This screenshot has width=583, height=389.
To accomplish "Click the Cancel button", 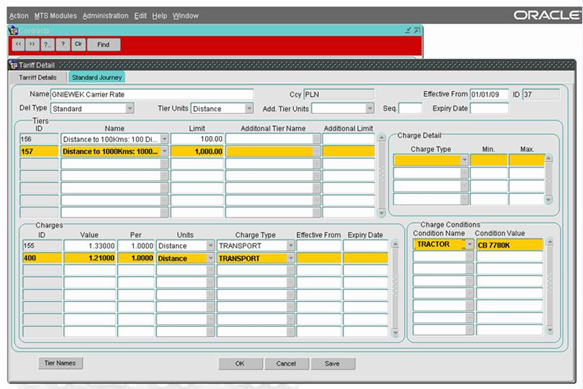I will (286, 363).
